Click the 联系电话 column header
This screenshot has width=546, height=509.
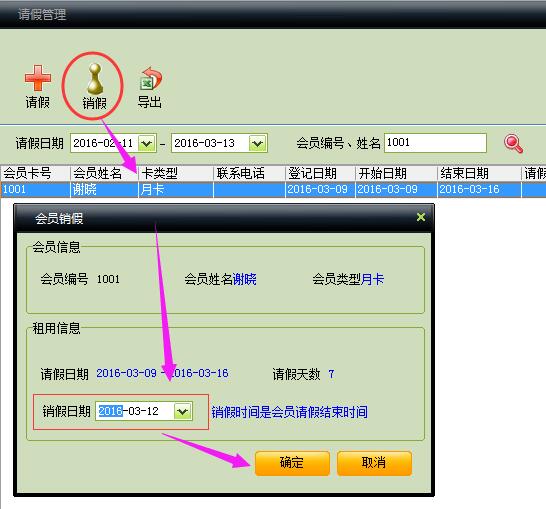pyautogui.click(x=249, y=173)
